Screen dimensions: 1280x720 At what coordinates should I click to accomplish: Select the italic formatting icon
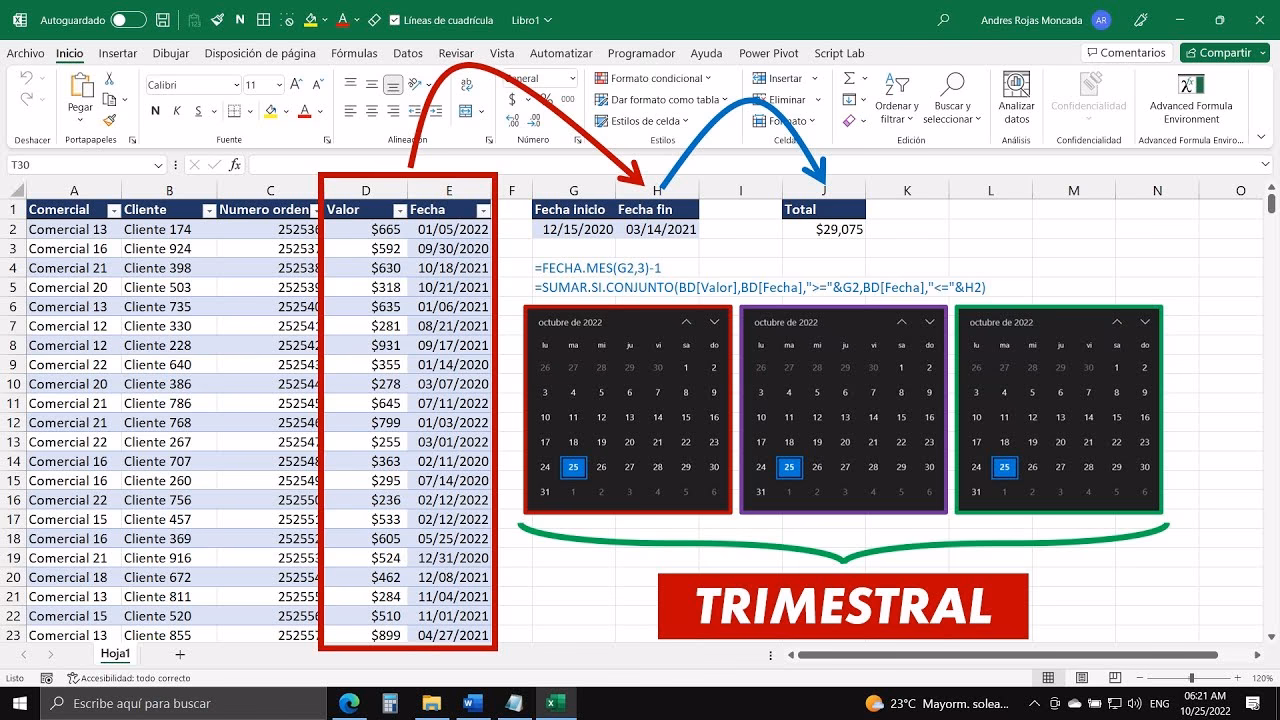coord(177,110)
